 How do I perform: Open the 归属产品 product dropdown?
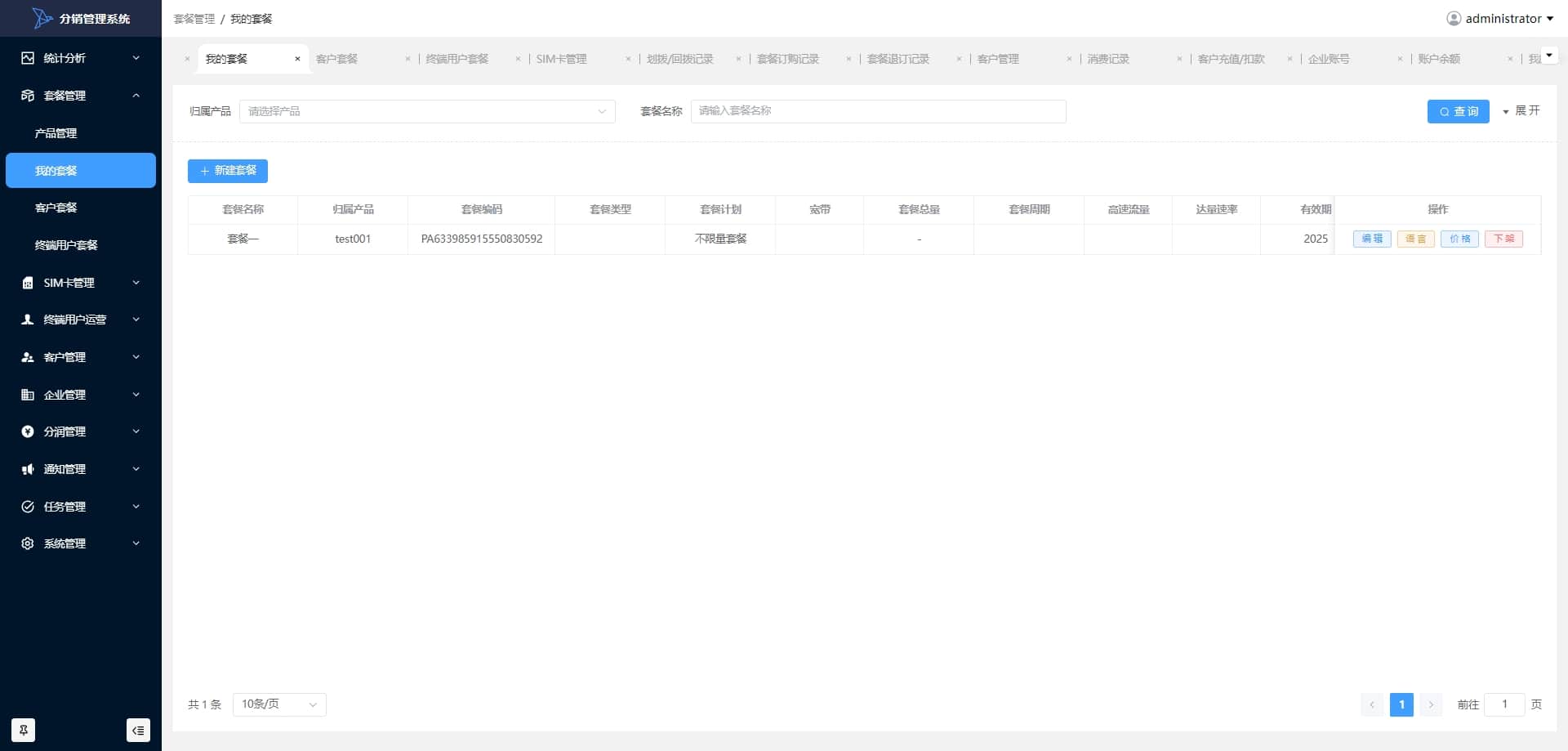(427, 111)
